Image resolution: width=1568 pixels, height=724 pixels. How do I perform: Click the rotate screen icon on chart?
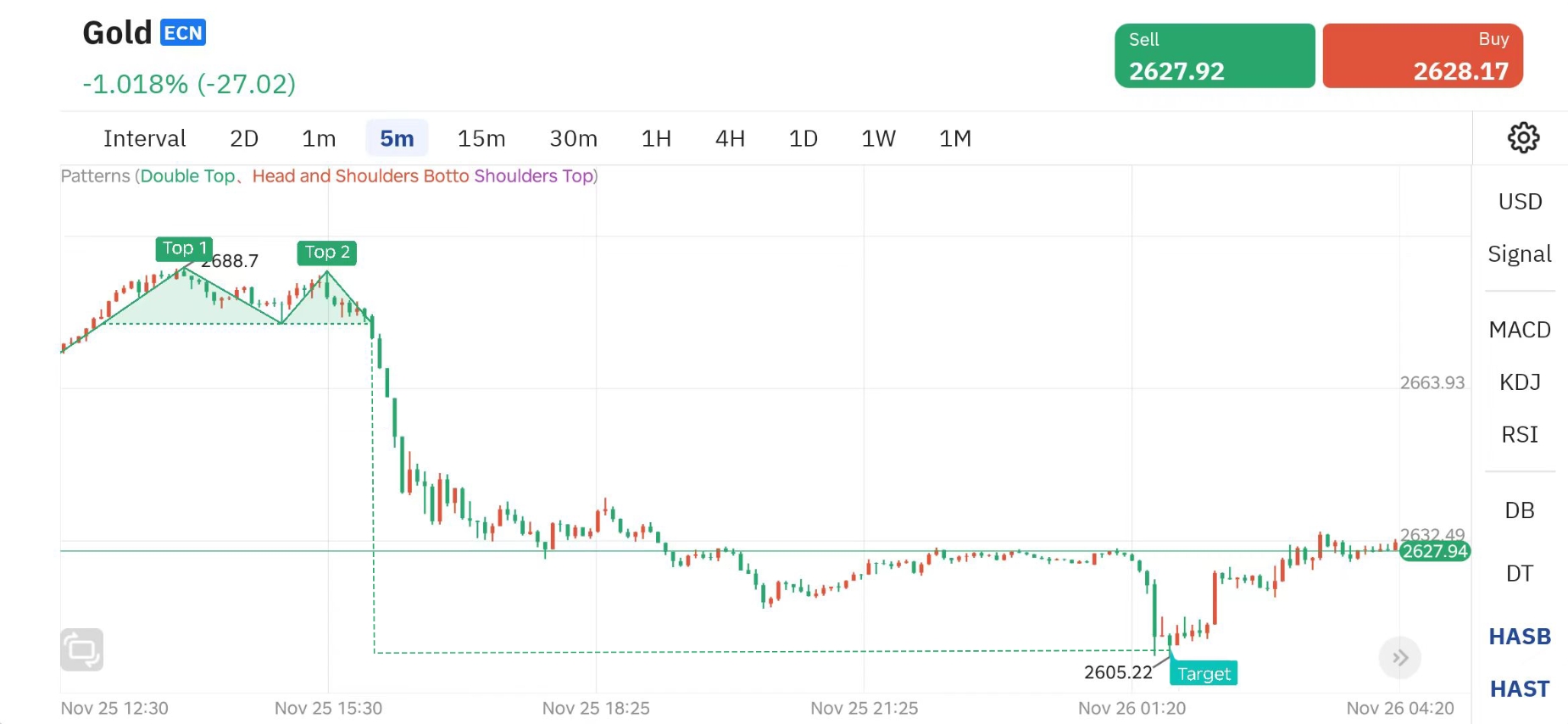point(82,649)
